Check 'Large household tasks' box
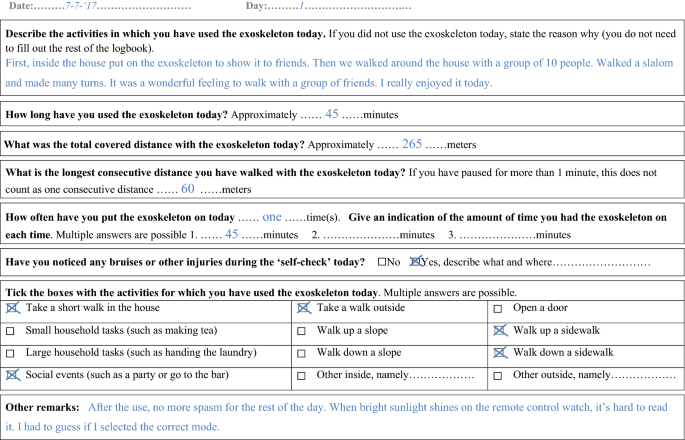The image size is (685, 440). click(10, 354)
